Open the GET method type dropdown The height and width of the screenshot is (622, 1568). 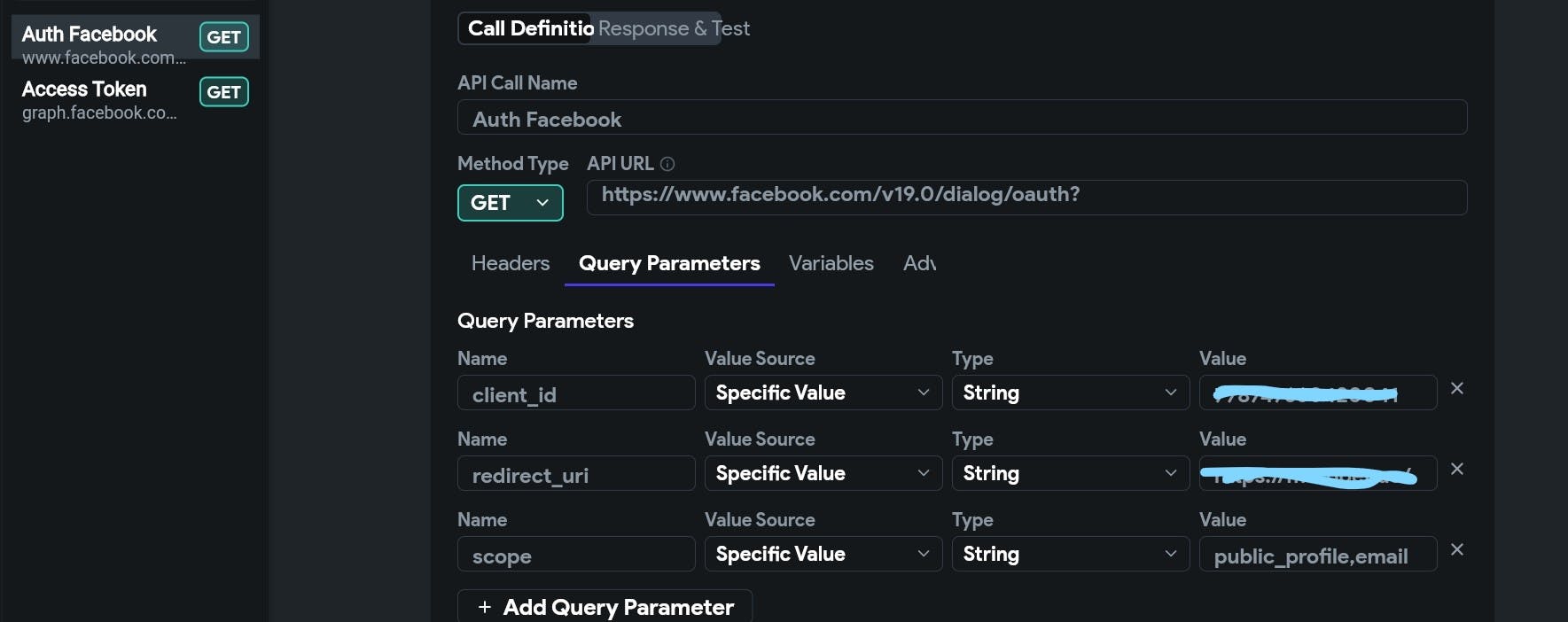[x=510, y=203]
